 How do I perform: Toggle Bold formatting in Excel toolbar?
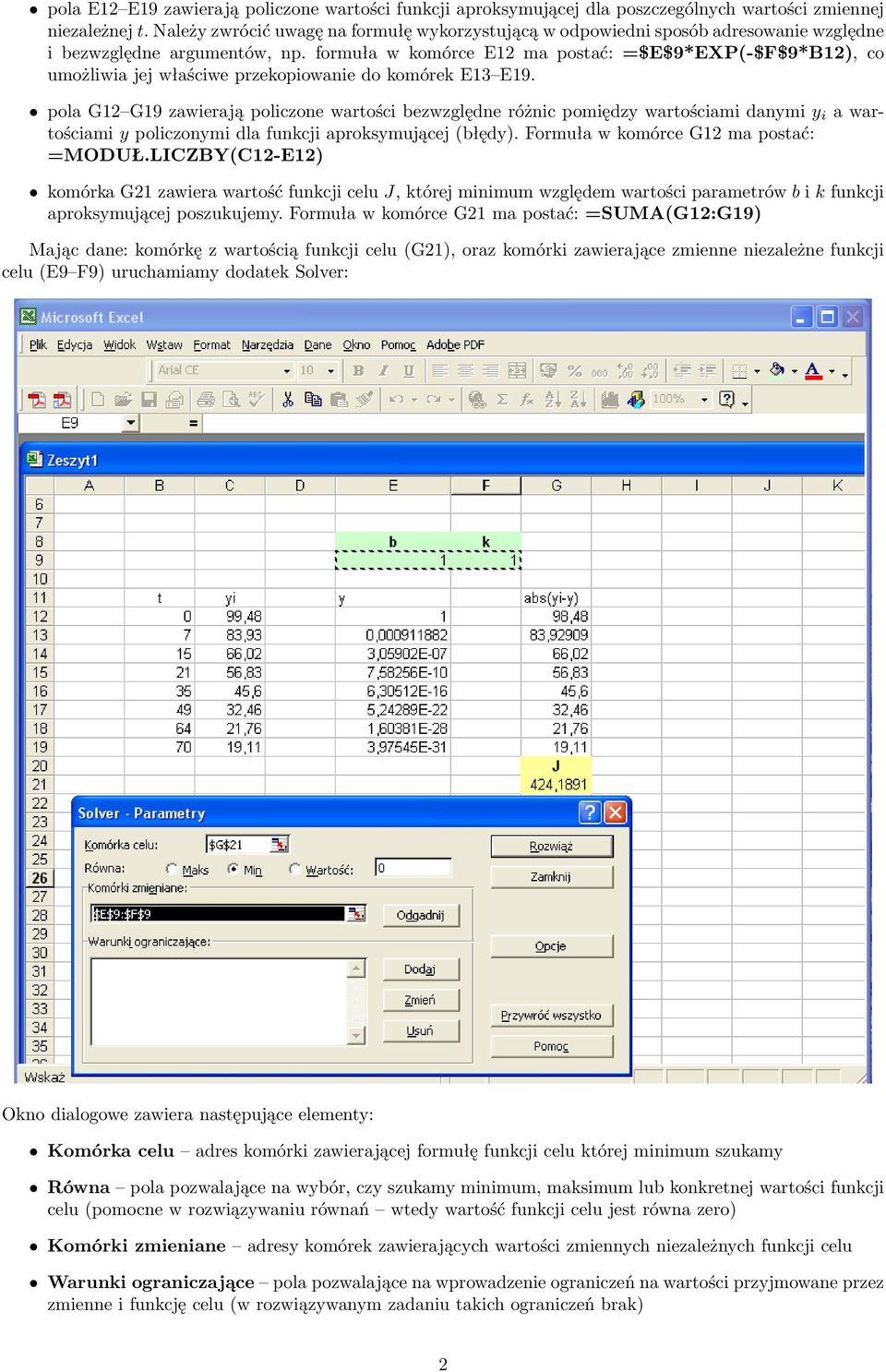(358, 370)
